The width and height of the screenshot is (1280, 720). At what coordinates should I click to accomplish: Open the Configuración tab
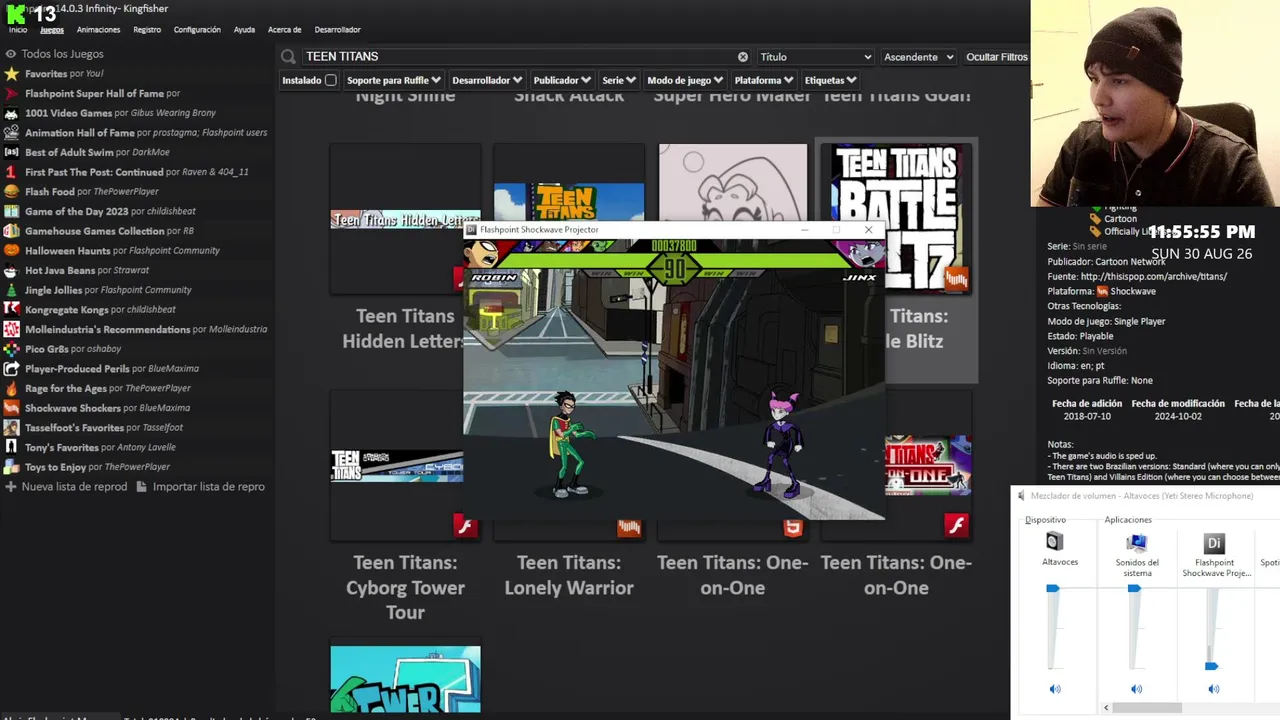tap(197, 30)
